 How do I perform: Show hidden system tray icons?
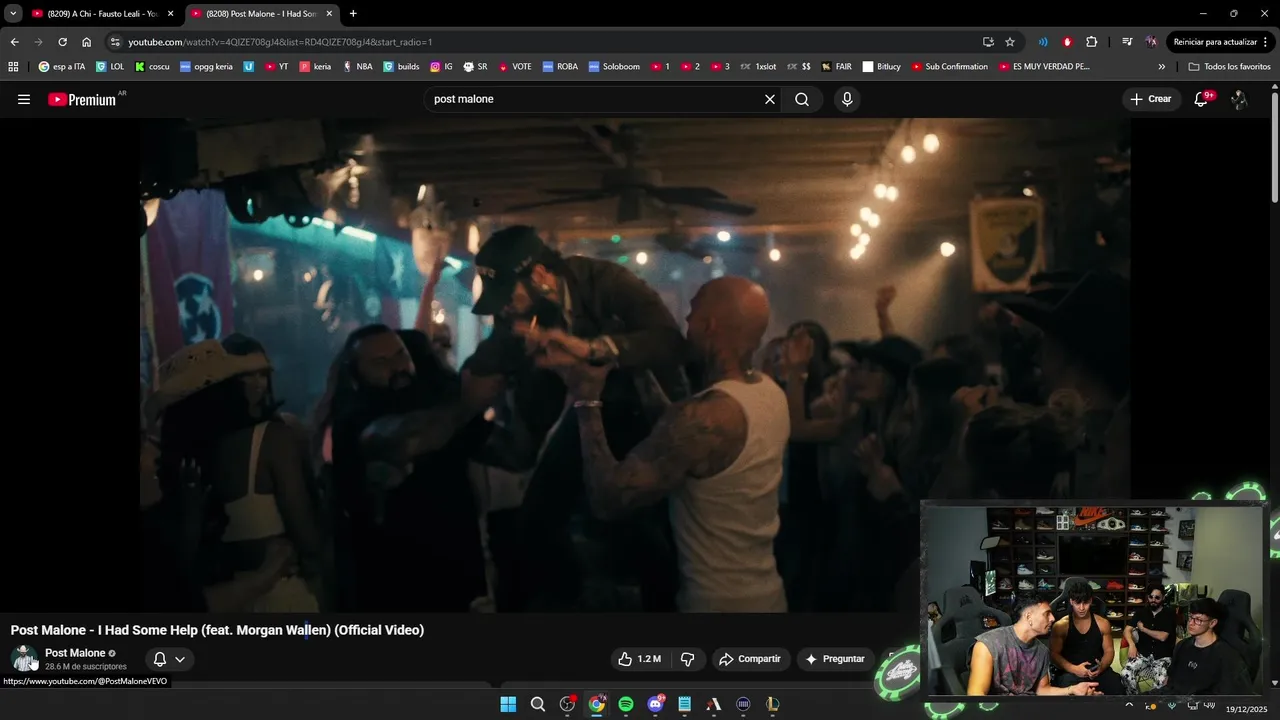tap(1130, 704)
